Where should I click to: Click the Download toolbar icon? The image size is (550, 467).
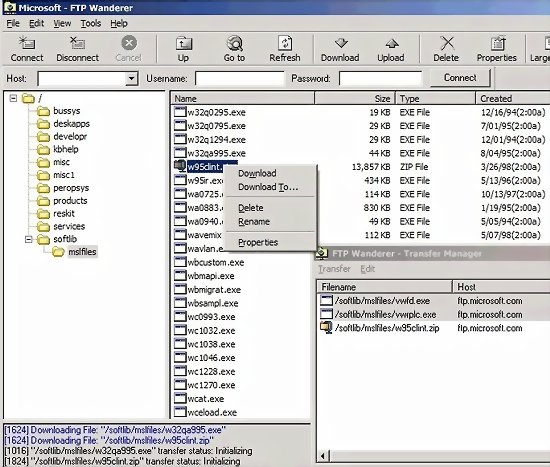coord(340,43)
